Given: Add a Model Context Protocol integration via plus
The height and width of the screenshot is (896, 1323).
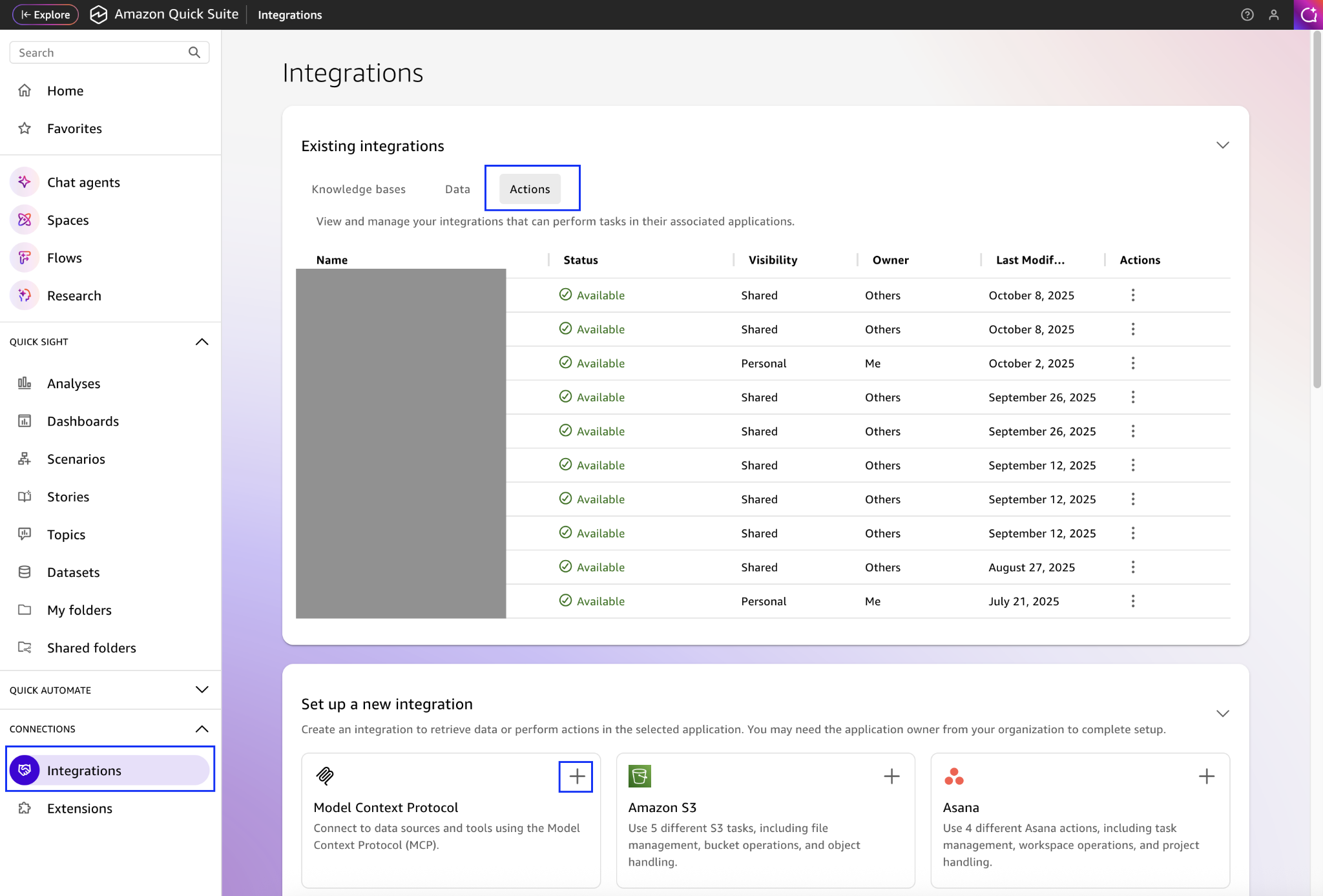Looking at the screenshot, I should 575,776.
